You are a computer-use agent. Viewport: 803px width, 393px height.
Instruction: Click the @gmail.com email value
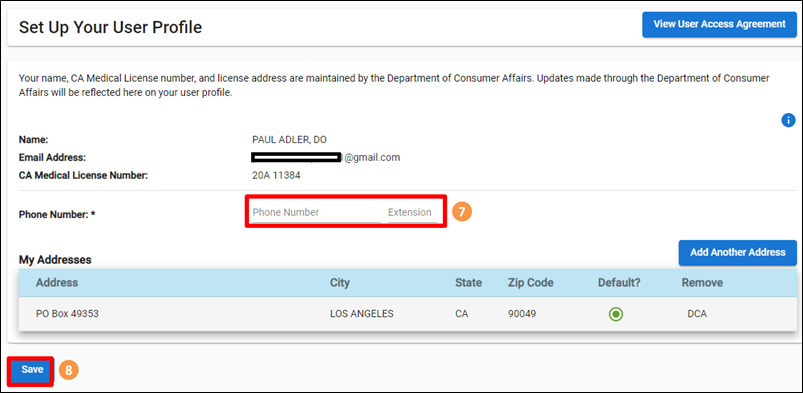[326, 157]
